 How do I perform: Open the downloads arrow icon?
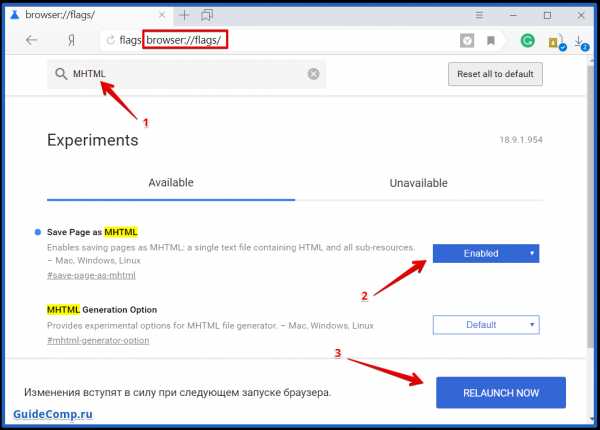[579, 41]
